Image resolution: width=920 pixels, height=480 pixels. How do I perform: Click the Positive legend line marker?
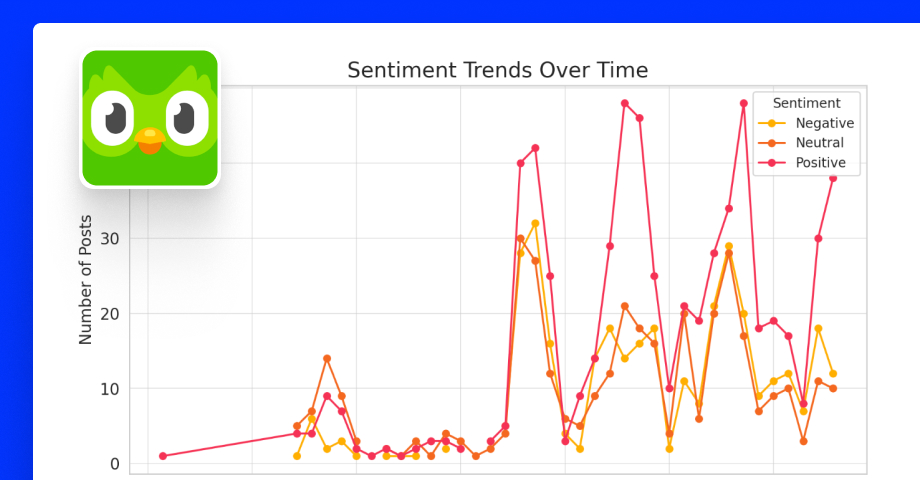click(773, 163)
